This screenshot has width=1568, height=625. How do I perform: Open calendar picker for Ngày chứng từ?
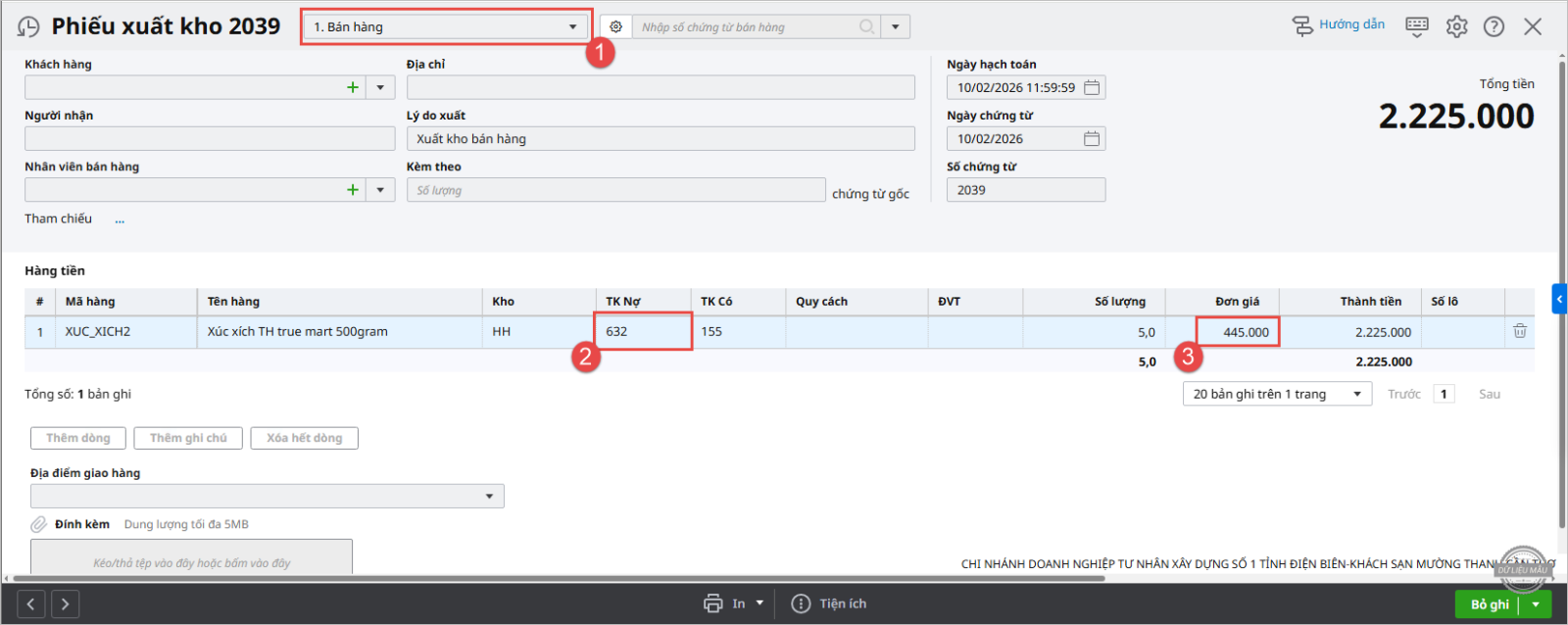(x=1092, y=139)
